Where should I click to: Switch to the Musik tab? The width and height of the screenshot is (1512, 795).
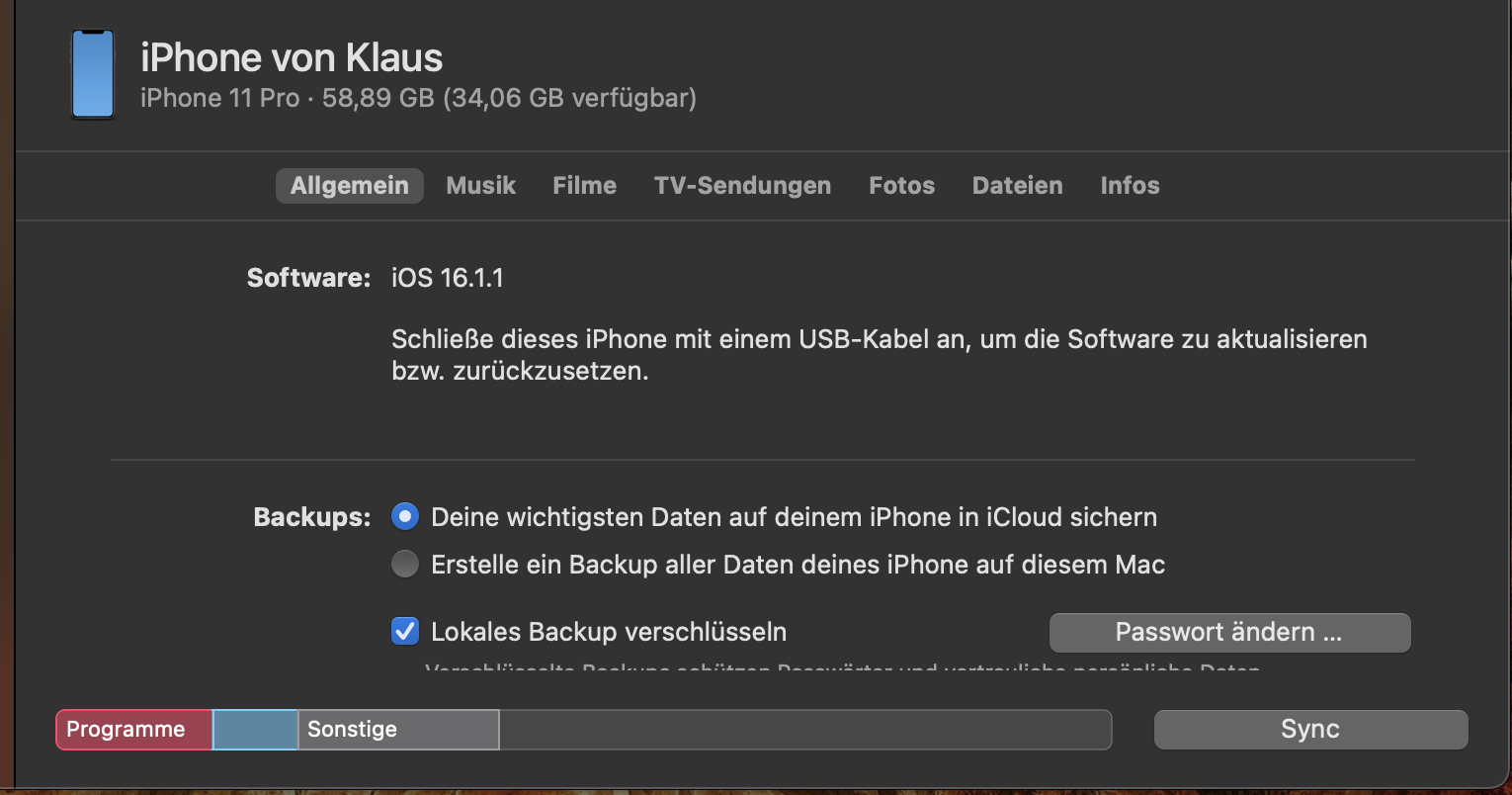click(480, 186)
